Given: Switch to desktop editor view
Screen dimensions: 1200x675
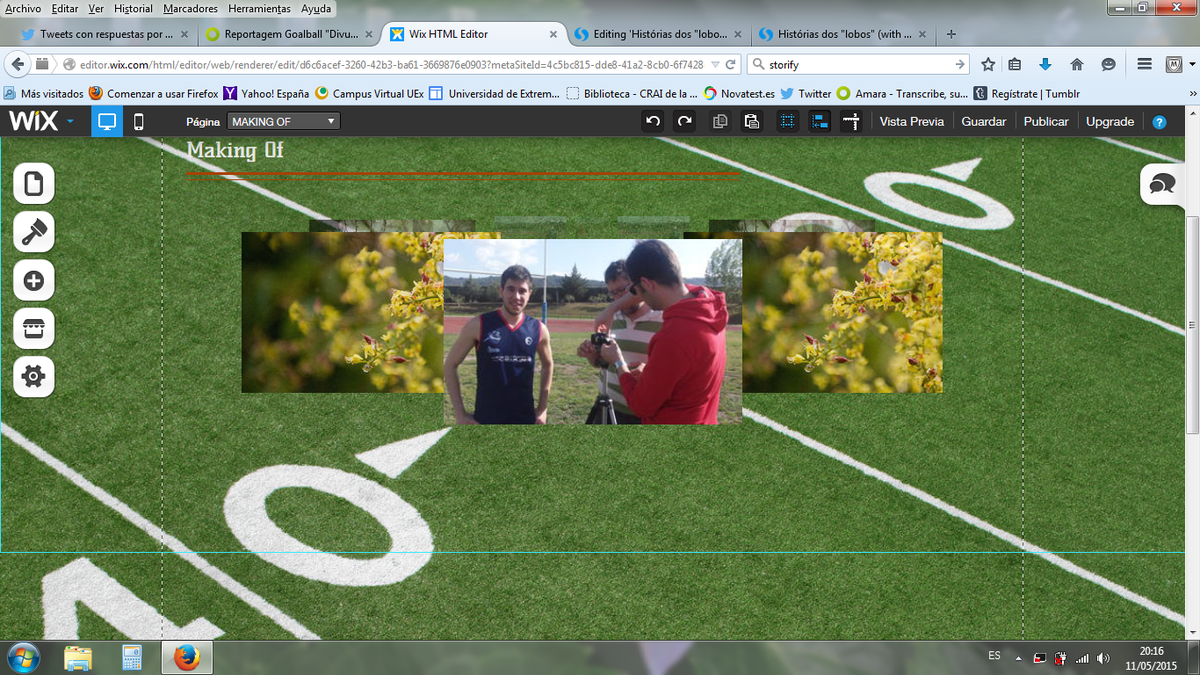Looking at the screenshot, I should click(106, 122).
